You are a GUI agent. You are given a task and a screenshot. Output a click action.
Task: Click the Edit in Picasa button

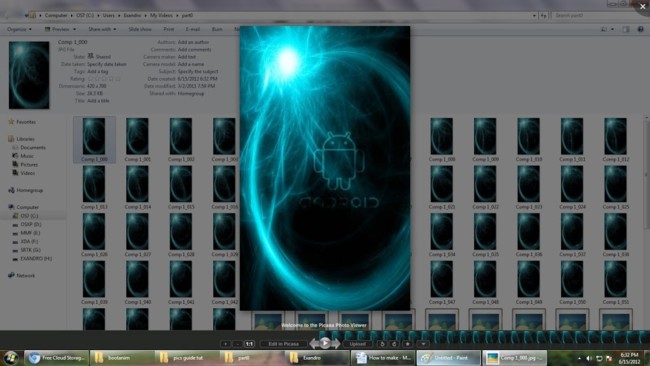coord(284,344)
